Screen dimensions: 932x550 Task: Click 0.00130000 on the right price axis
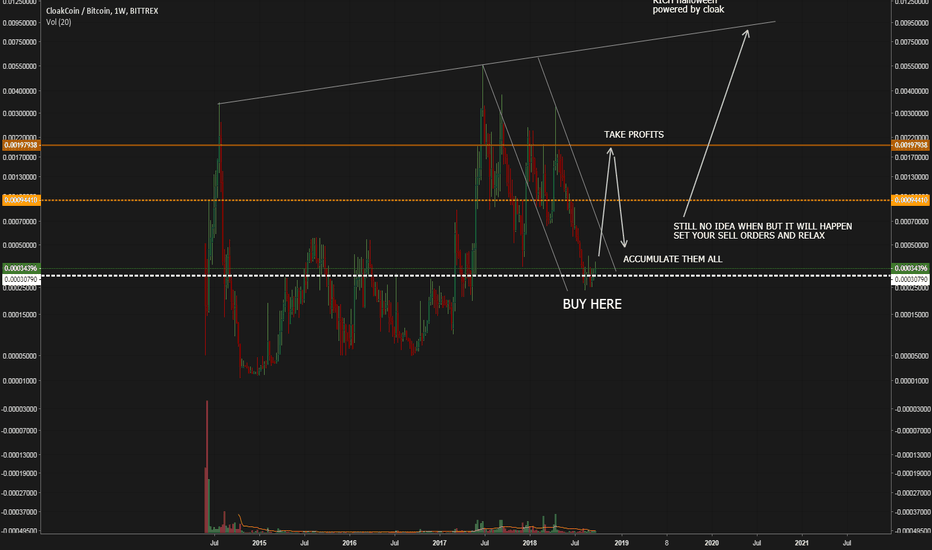pos(911,177)
